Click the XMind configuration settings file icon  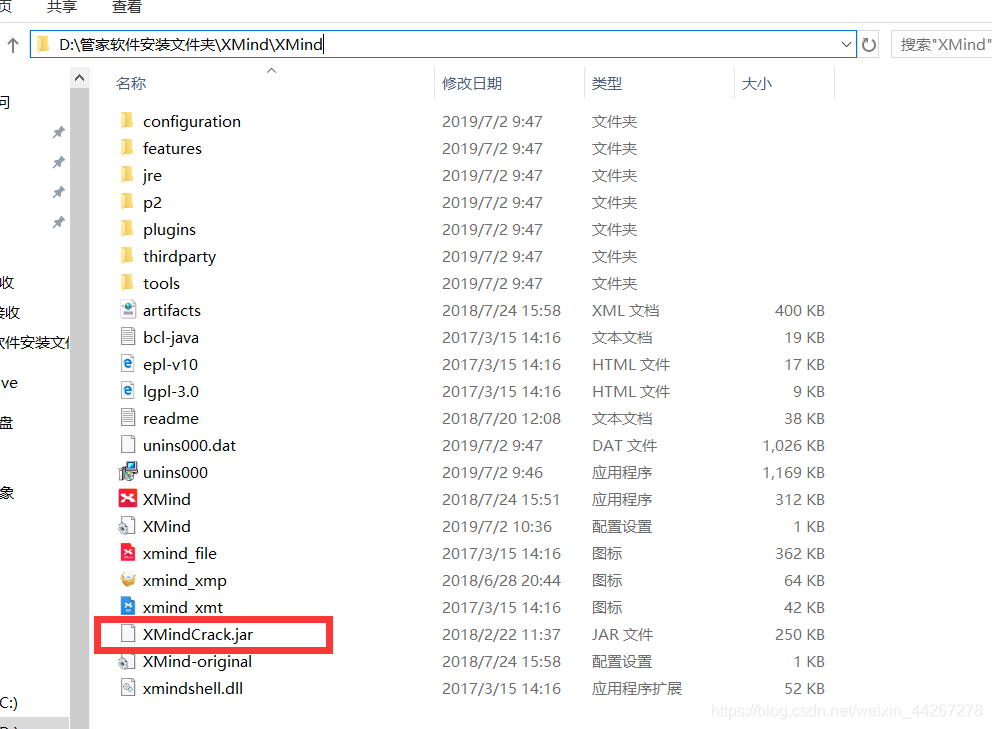click(127, 526)
